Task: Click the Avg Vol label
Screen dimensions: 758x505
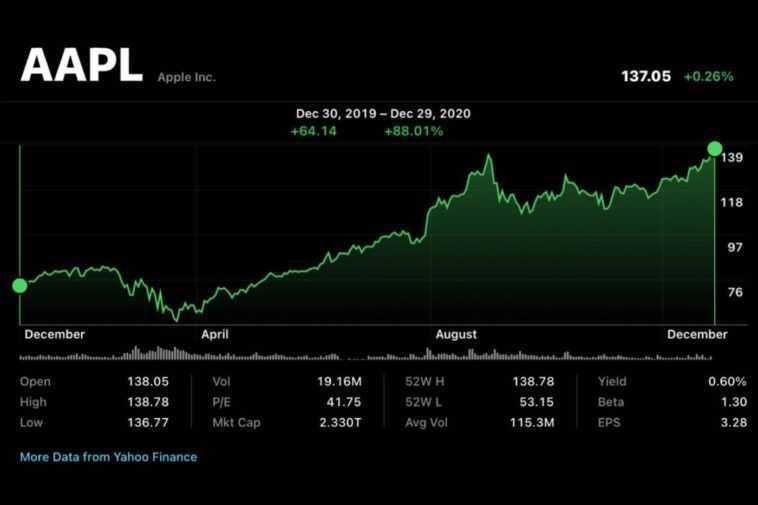Action: pos(426,423)
